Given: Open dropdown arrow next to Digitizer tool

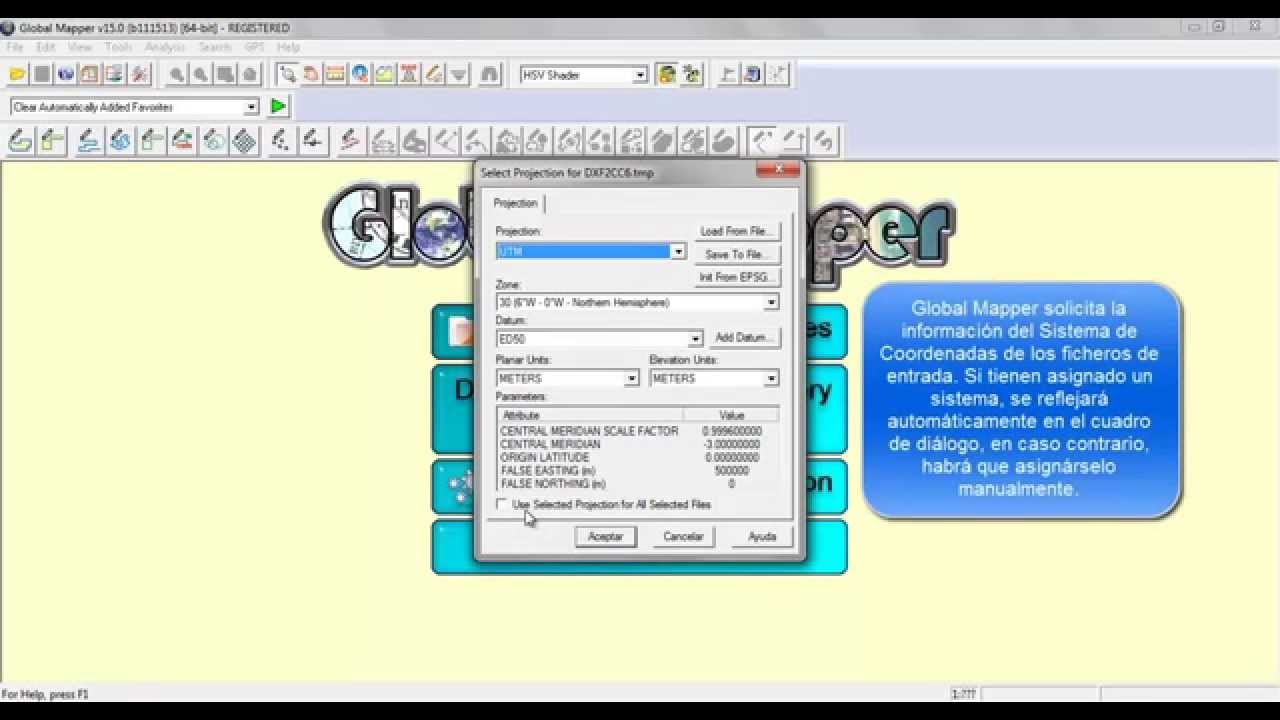Looking at the screenshot, I should (x=459, y=74).
